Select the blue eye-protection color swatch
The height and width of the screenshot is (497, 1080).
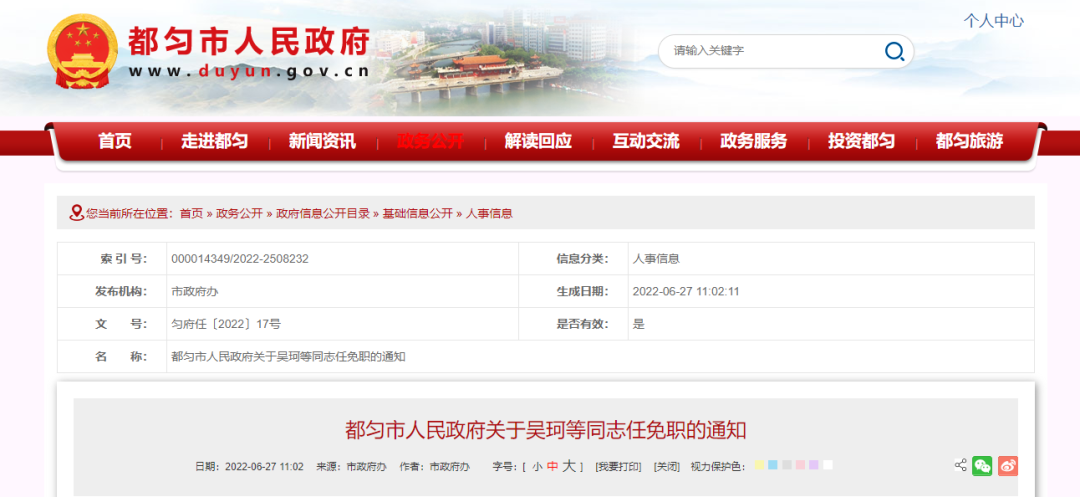click(x=773, y=465)
